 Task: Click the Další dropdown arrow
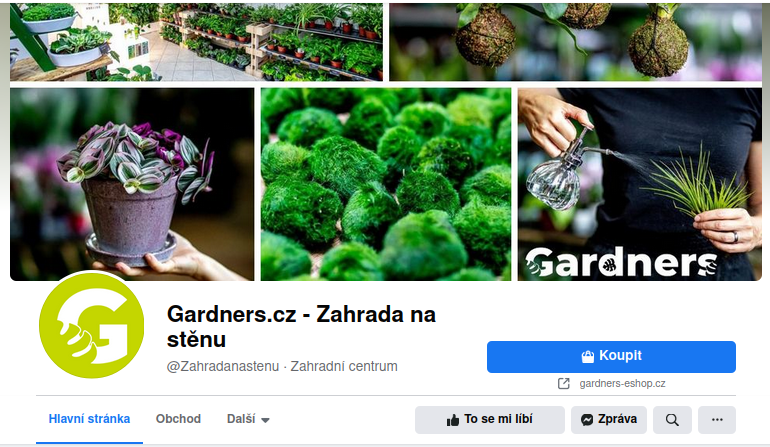pyautogui.click(x=265, y=420)
